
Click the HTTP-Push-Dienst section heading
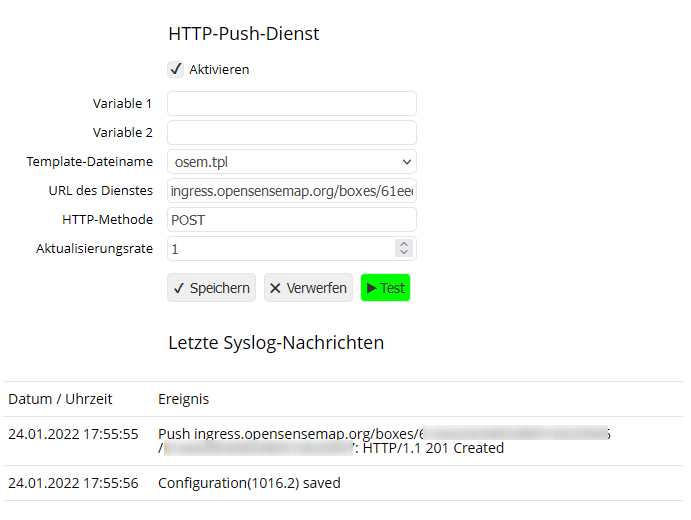(244, 34)
